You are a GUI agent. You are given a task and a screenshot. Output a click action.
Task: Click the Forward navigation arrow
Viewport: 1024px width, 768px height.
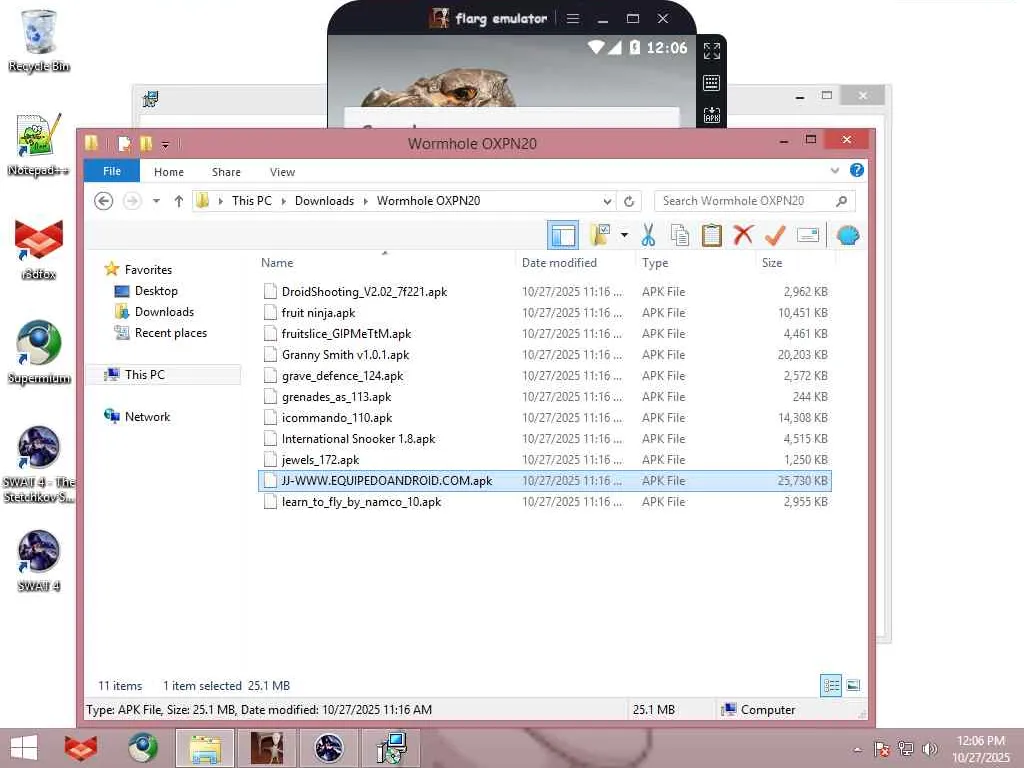pyautogui.click(x=132, y=200)
